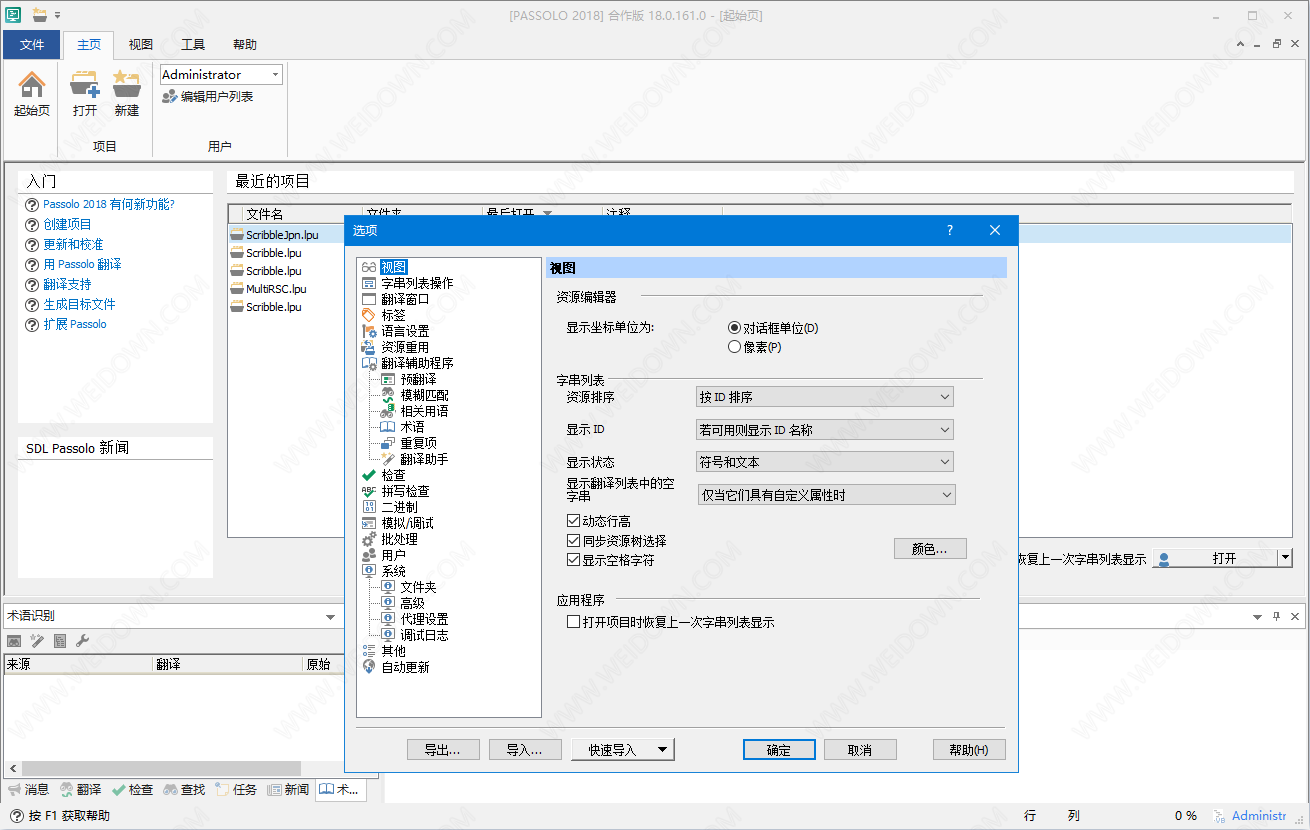
Task: Switch to the 工具 ribbon tab
Action: tap(193, 45)
